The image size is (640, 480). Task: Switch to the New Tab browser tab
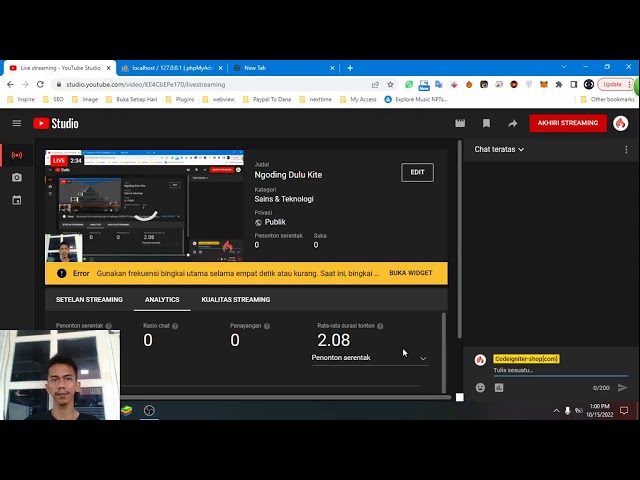(x=283, y=68)
